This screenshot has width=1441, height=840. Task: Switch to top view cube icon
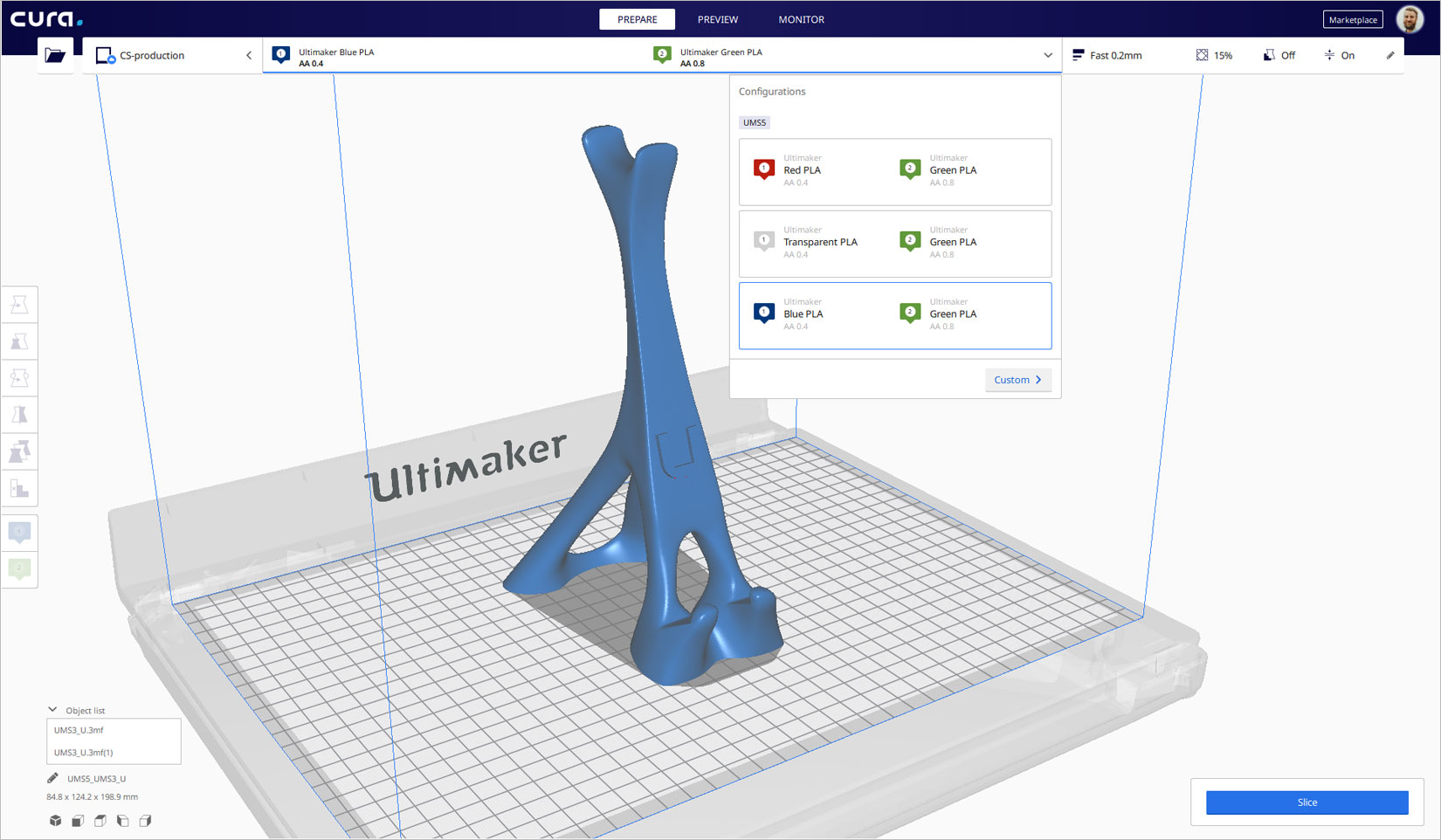[x=100, y=821]
